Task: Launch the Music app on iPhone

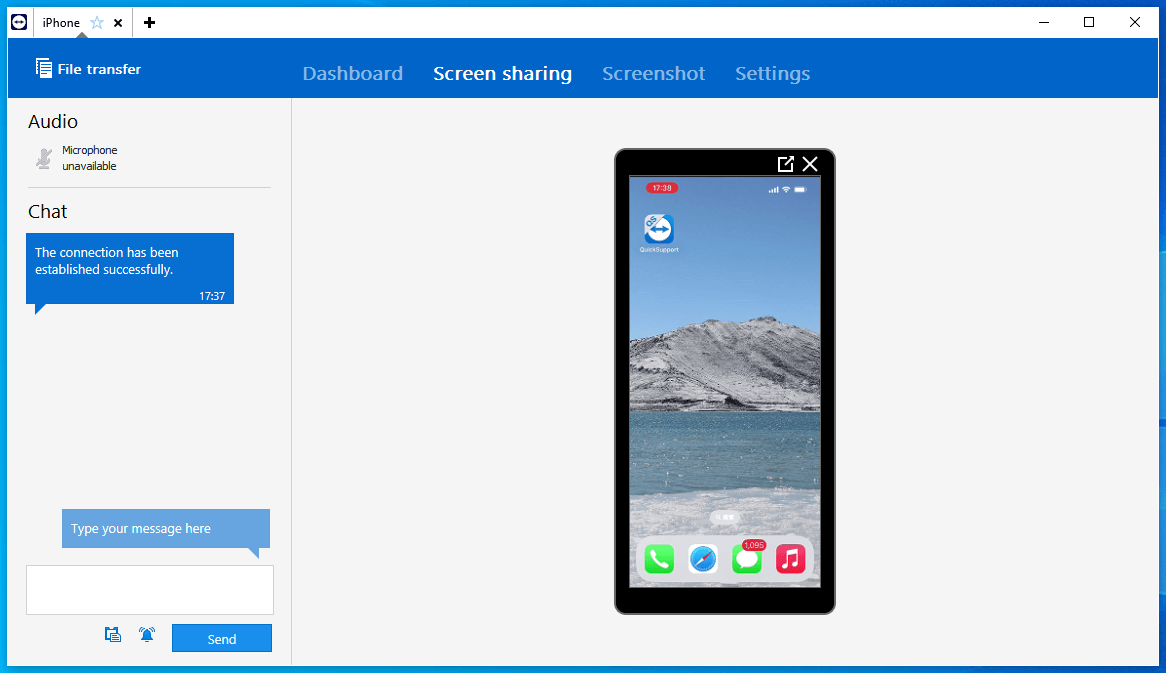Action: (x=790, y=559)
